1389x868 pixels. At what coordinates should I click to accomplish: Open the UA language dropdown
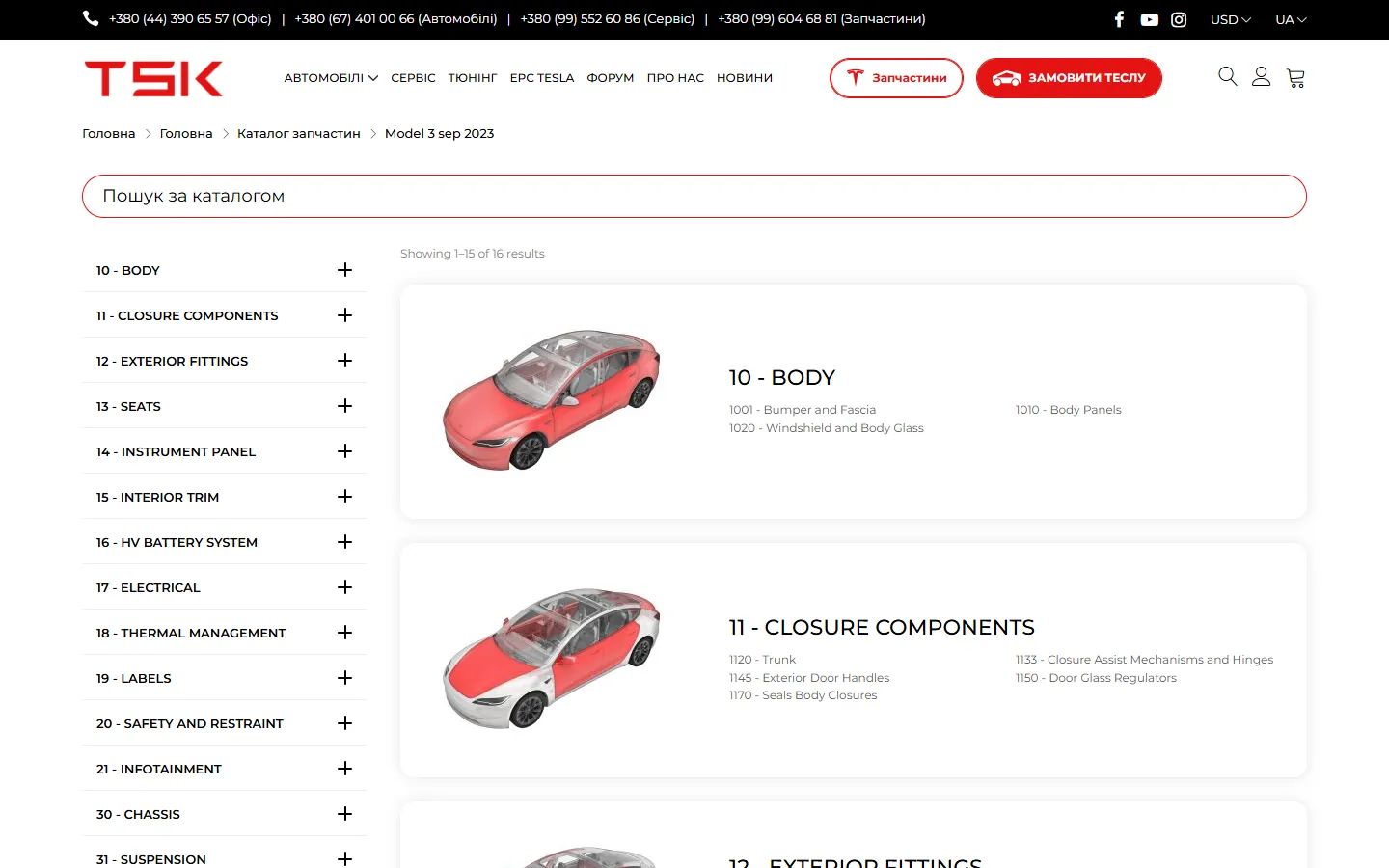(x=1291, y=19)
